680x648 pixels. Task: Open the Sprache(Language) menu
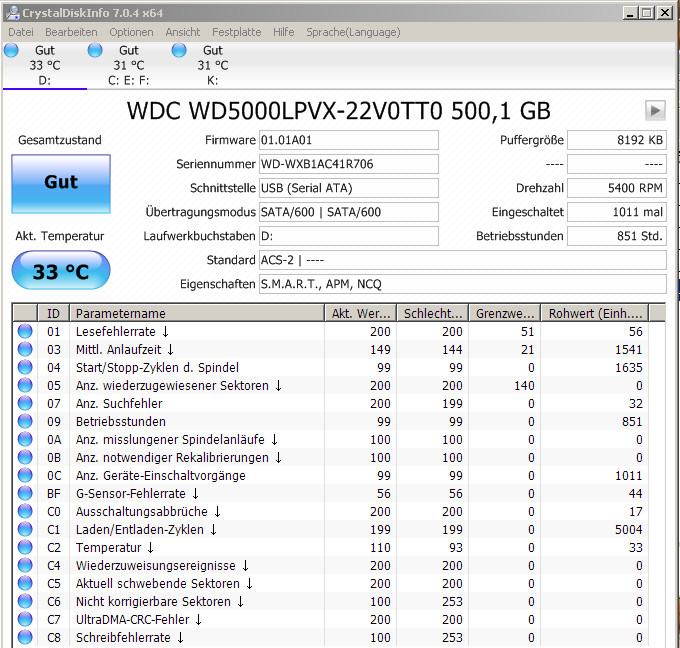pos(353,32)
